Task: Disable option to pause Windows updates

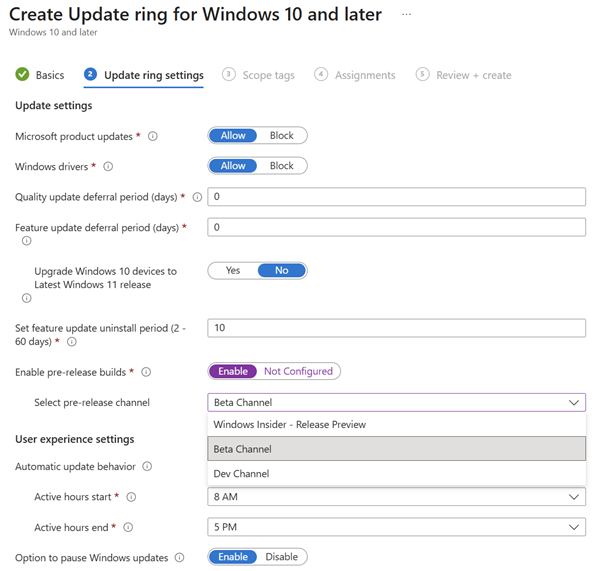Action: tap(281, 557)
